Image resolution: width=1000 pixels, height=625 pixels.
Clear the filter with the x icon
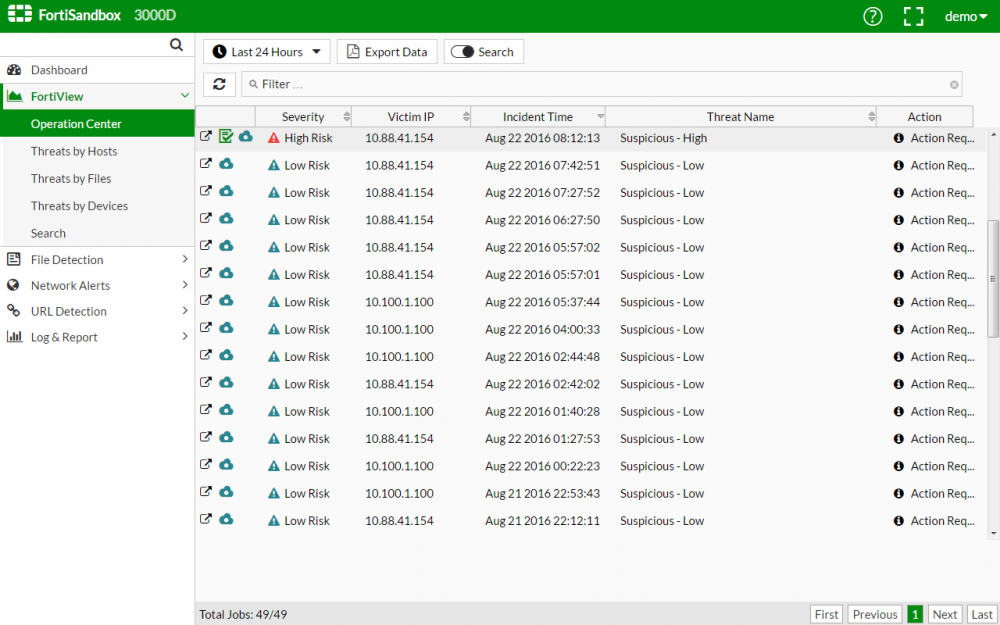coord(954,85)
